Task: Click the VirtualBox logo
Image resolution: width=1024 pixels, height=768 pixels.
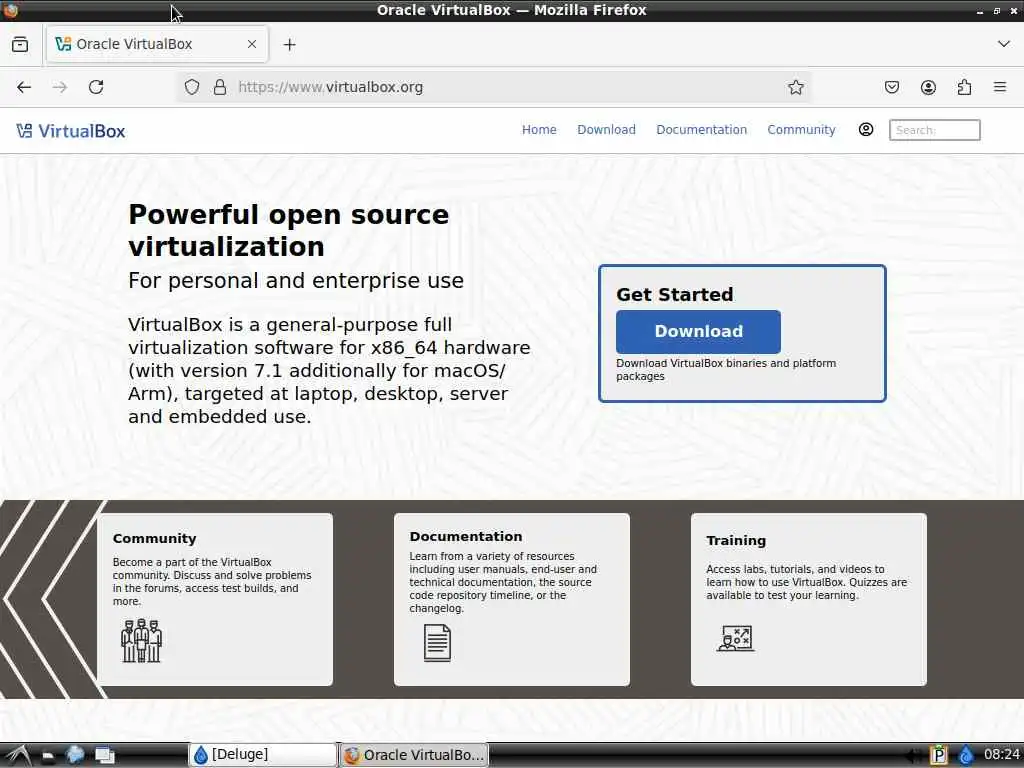Action: pyautogui.click(x=71, y=131)
